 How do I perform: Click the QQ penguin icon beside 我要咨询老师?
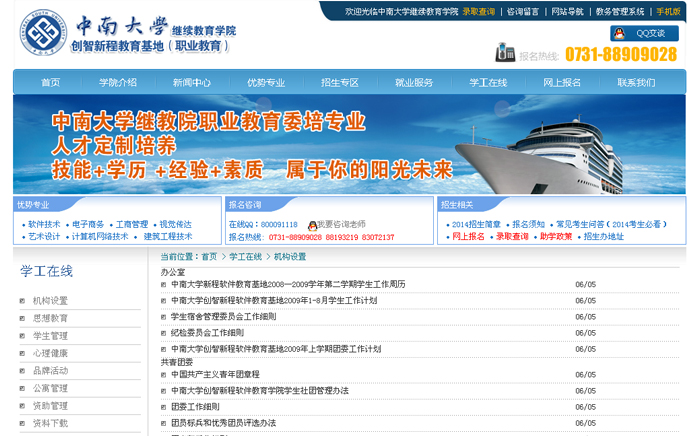(x=312, y=225)
